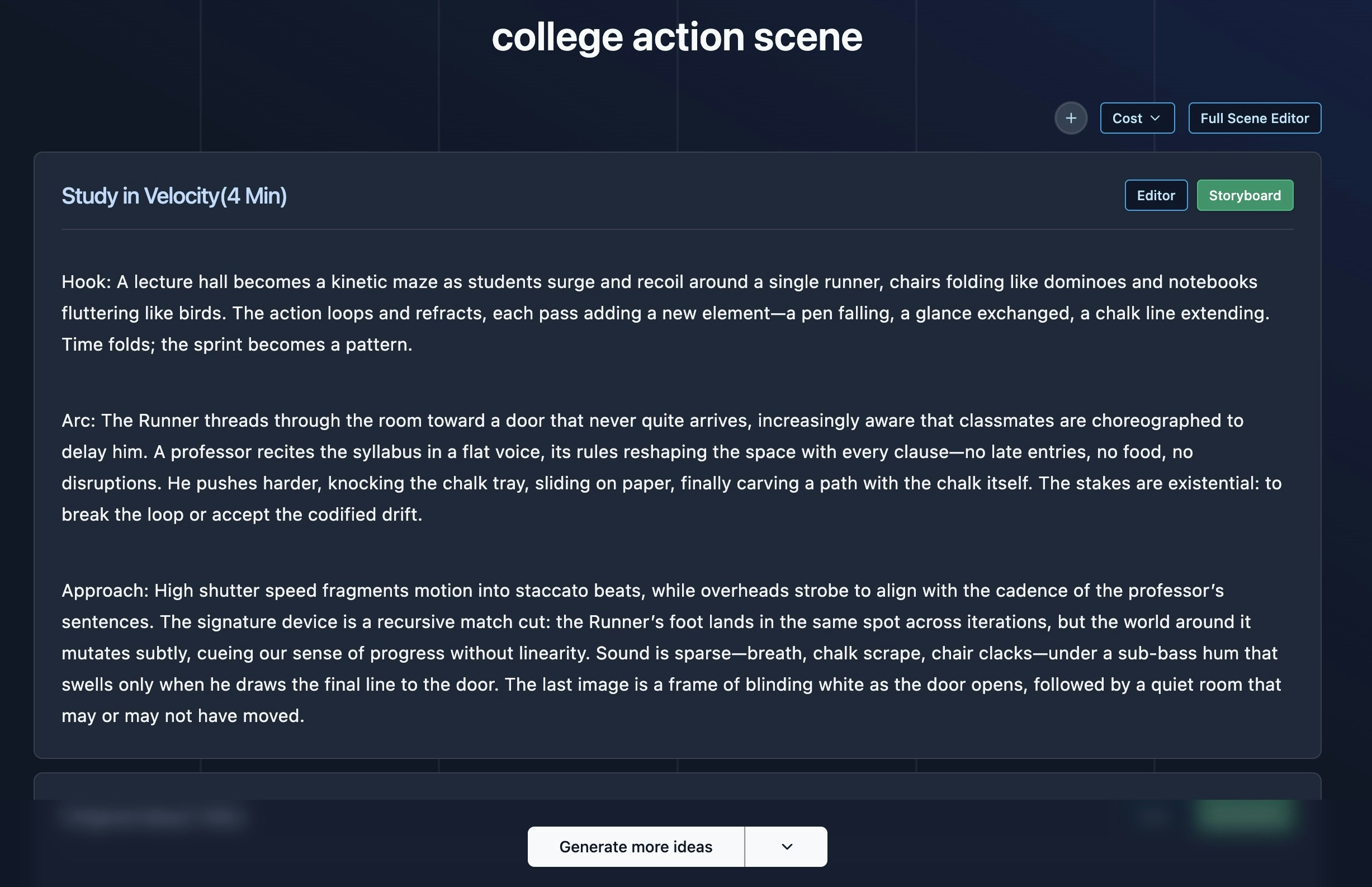This screenshot has width=1372, height=887.
Task: Open the Full Scene Editor
Action: coord(1255,118)
